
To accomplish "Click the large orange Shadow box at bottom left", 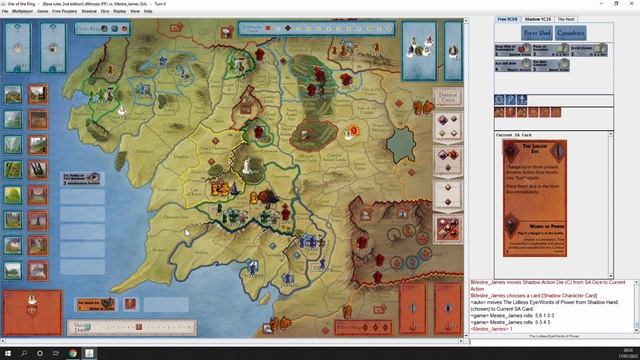I will click(32, 312).
